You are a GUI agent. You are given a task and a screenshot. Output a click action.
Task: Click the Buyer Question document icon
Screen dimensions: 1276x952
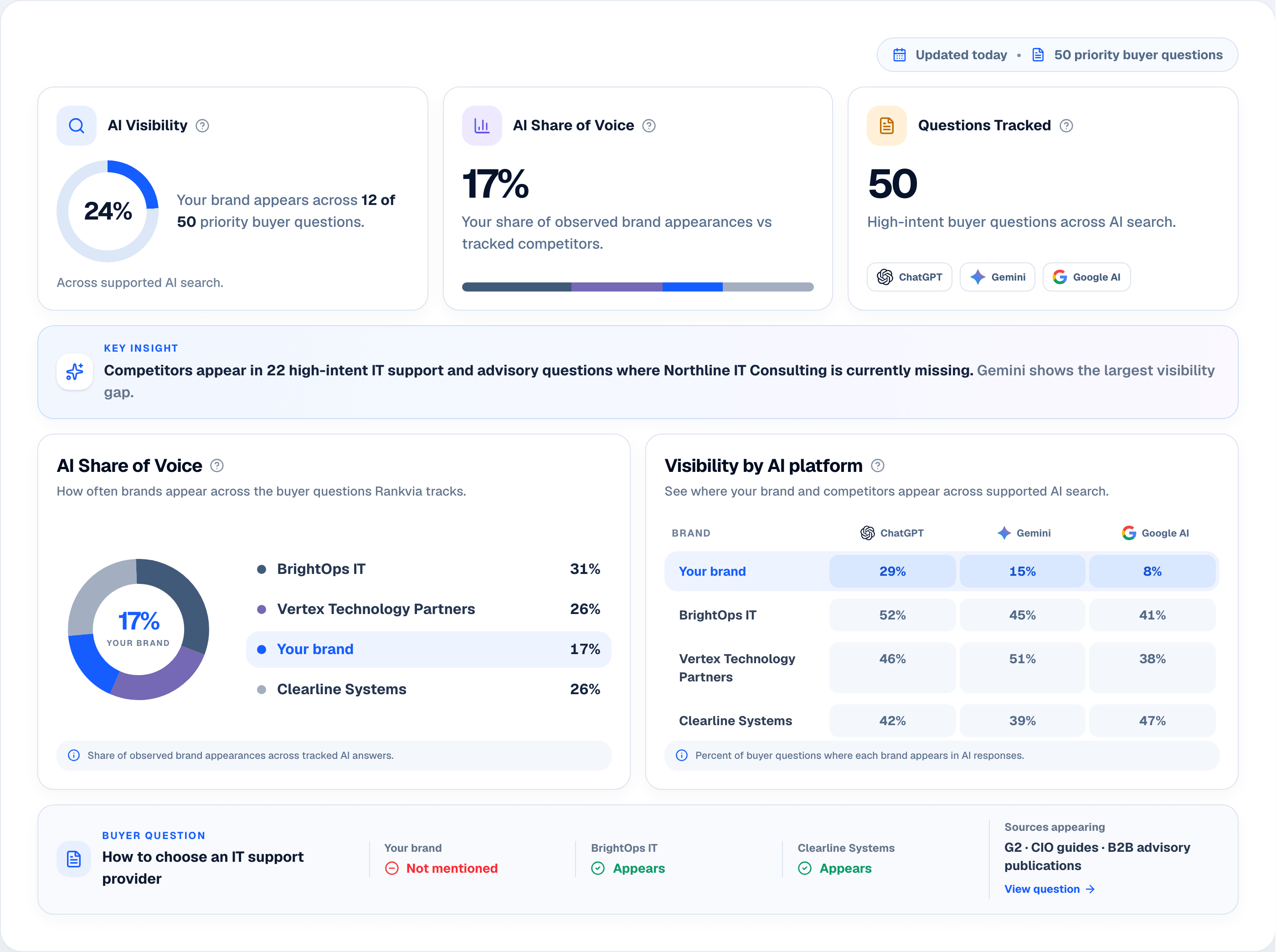point(74,859)
